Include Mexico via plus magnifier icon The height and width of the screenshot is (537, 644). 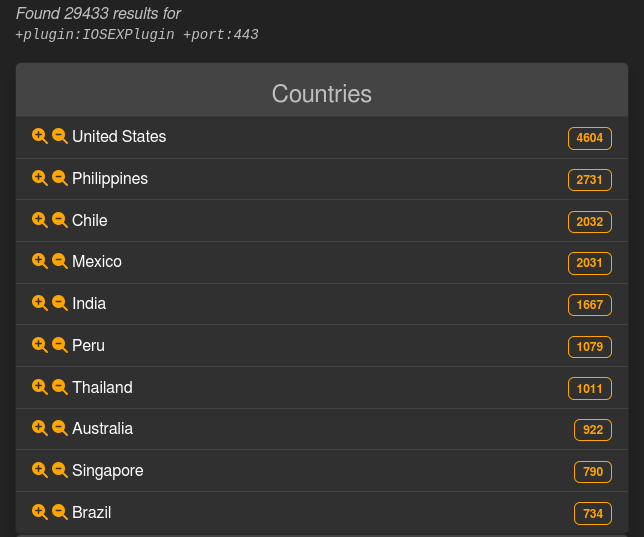(x=40, y=261)
